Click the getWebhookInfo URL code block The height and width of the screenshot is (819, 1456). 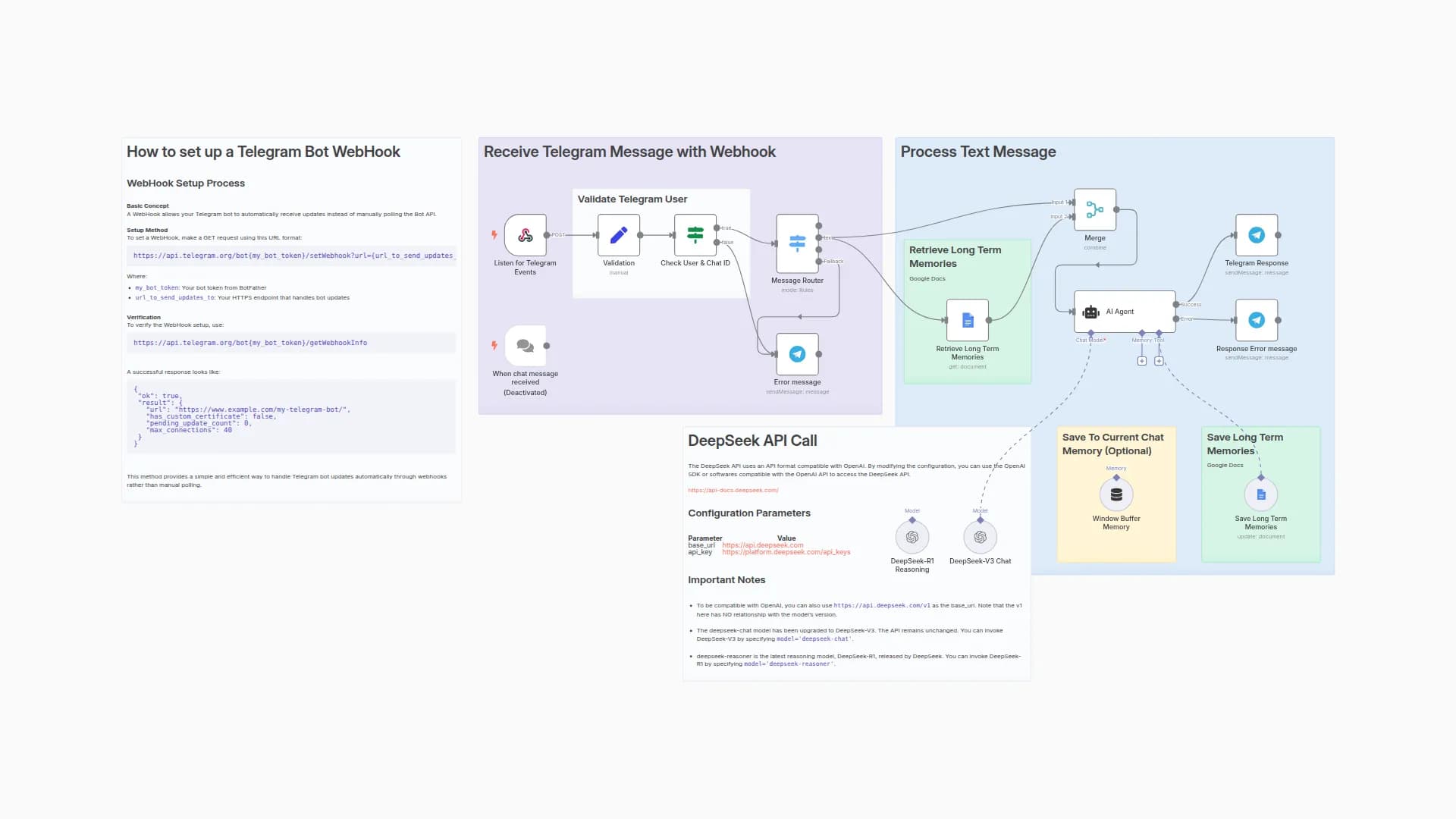click(x=291, y=343)
